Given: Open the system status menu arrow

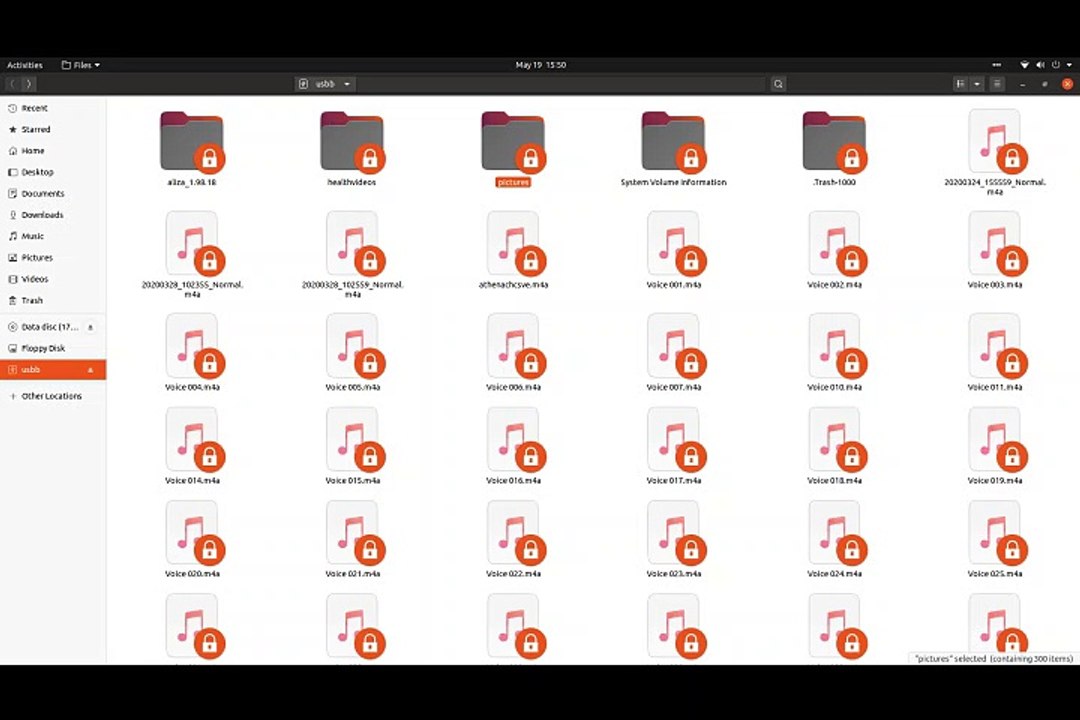Looking at the screenshot, I should (x=1069, y=65).
